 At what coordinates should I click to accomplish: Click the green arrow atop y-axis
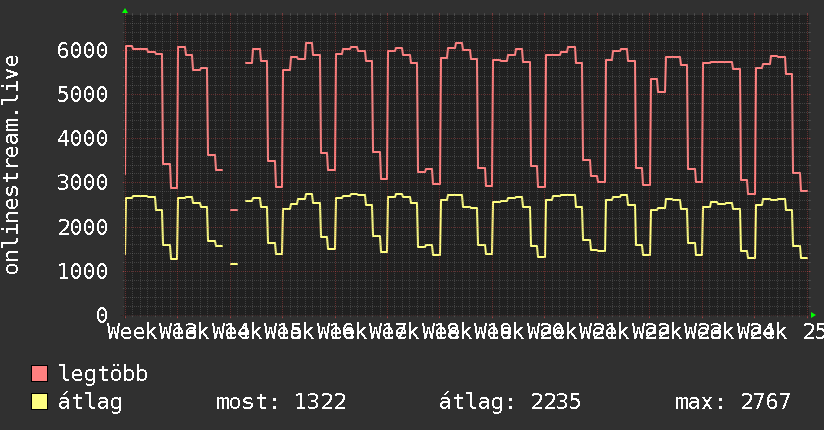(125, 11)
